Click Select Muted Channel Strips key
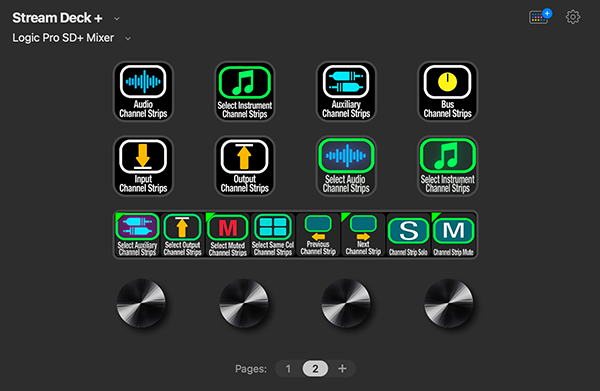600x391 pixels. (x=228, y=235)
